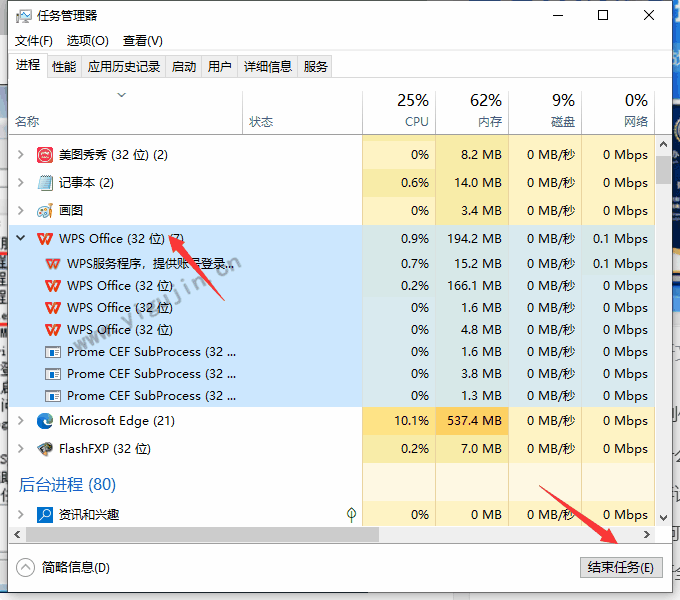Select the 资讯和兴趣 row name
680x600 pixels.
(89, 515)
